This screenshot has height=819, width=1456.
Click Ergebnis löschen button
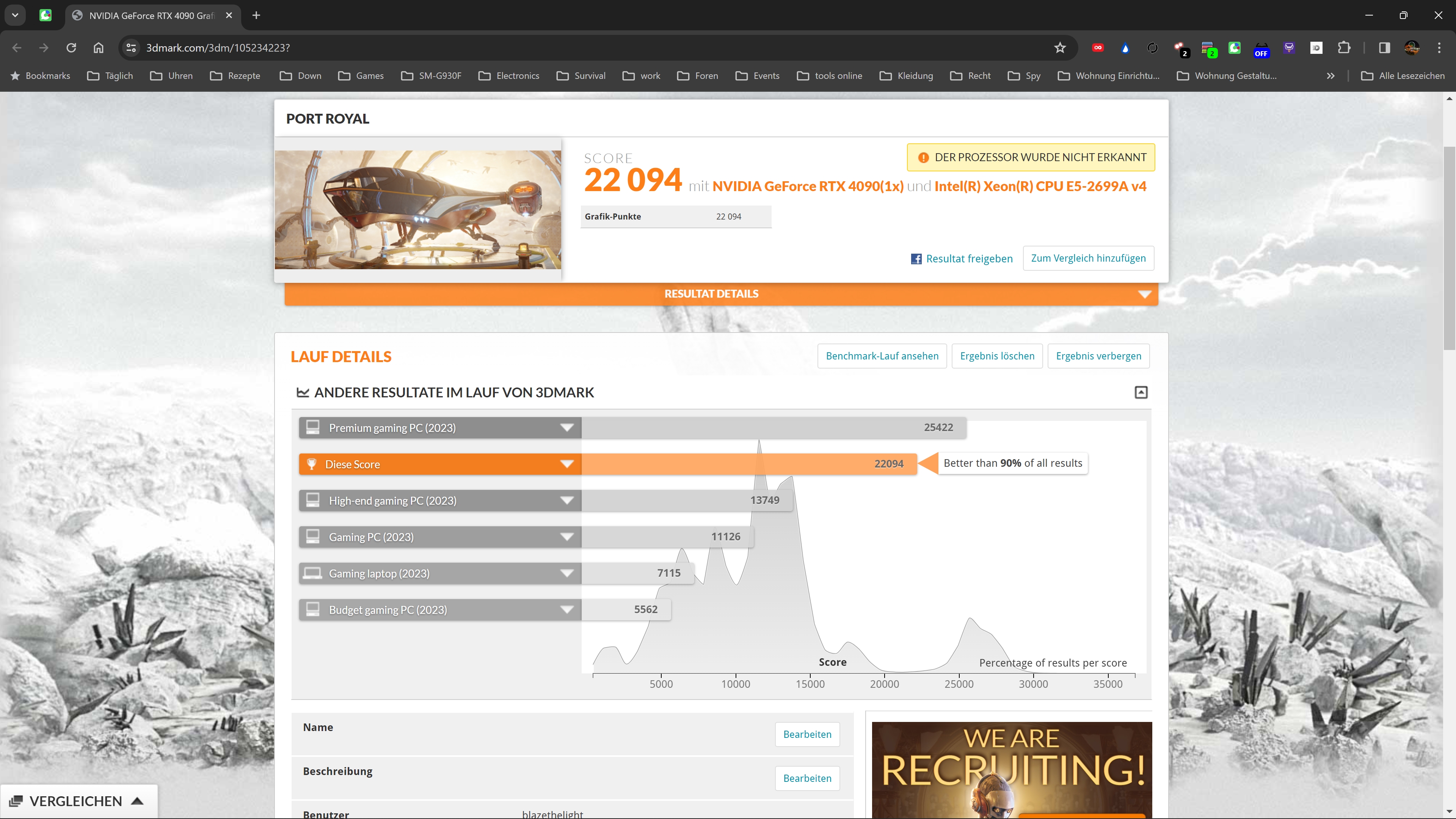point(997,356)
